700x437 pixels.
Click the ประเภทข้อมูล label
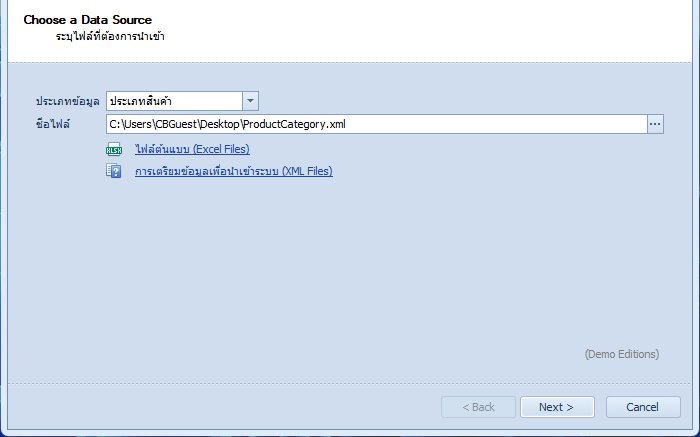(x=67, y=101)
